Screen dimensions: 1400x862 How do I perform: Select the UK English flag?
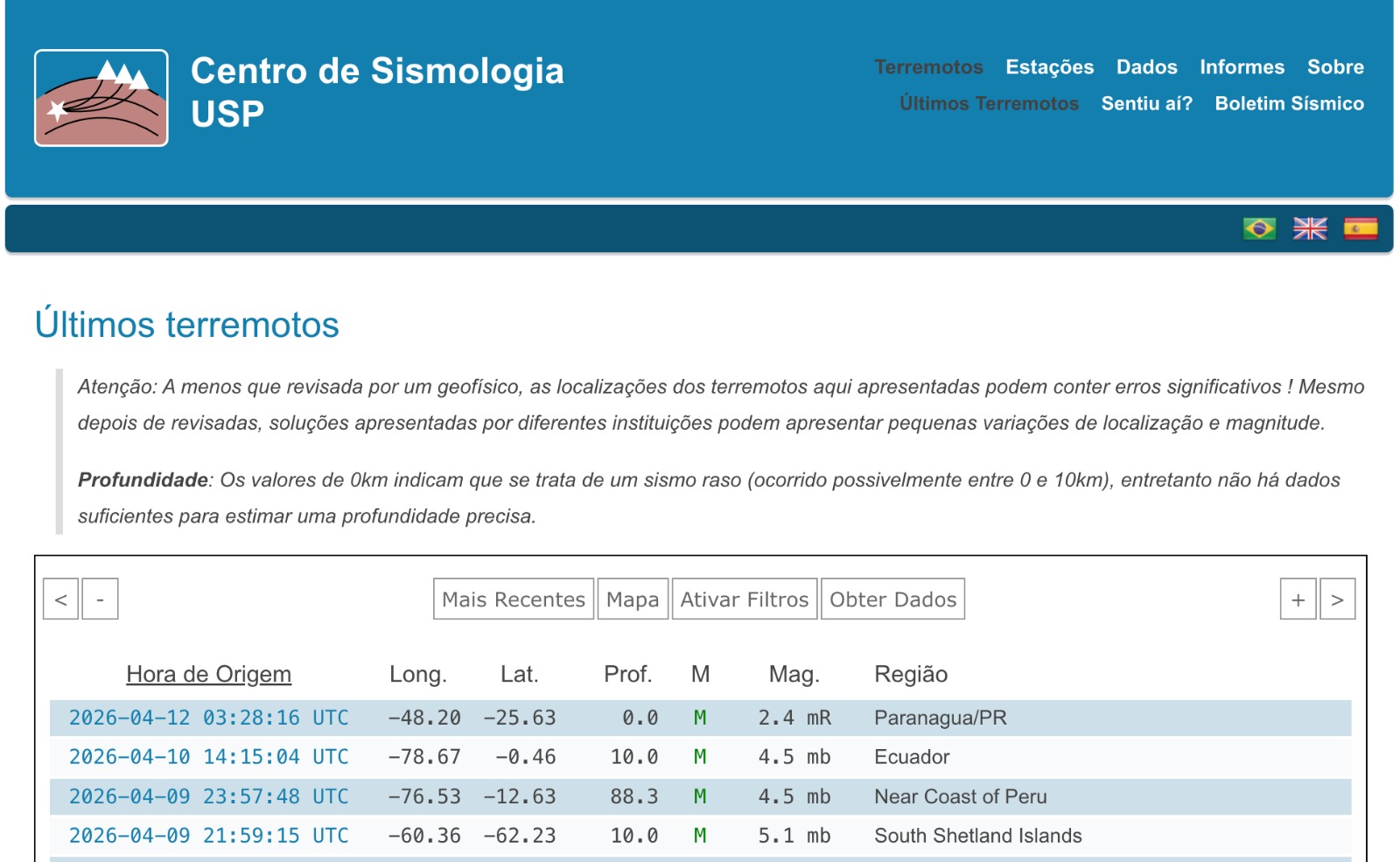point(1310,228)
